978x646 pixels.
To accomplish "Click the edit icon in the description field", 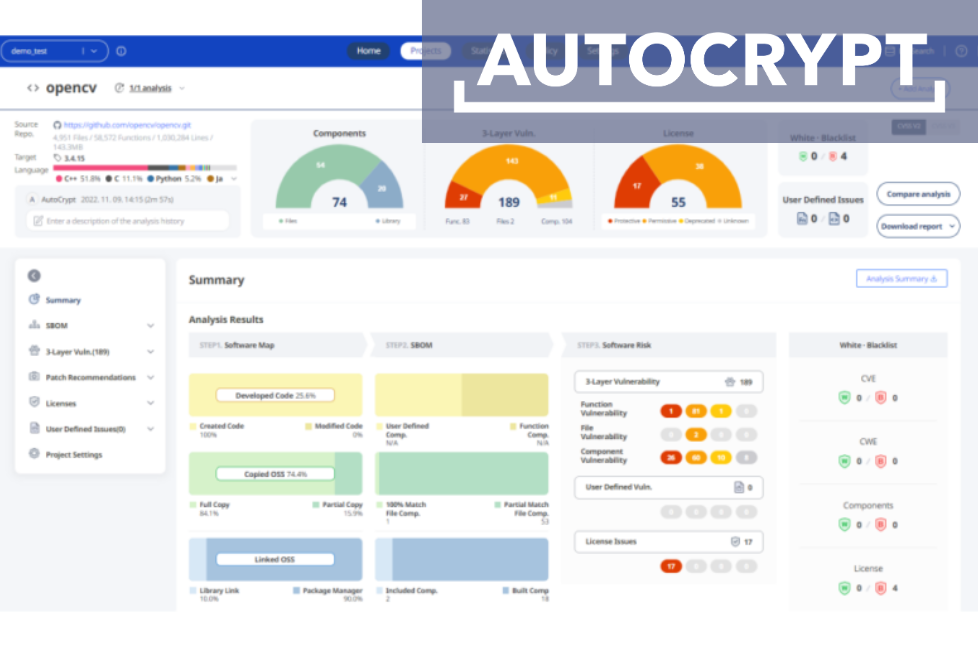I will 38,221.
